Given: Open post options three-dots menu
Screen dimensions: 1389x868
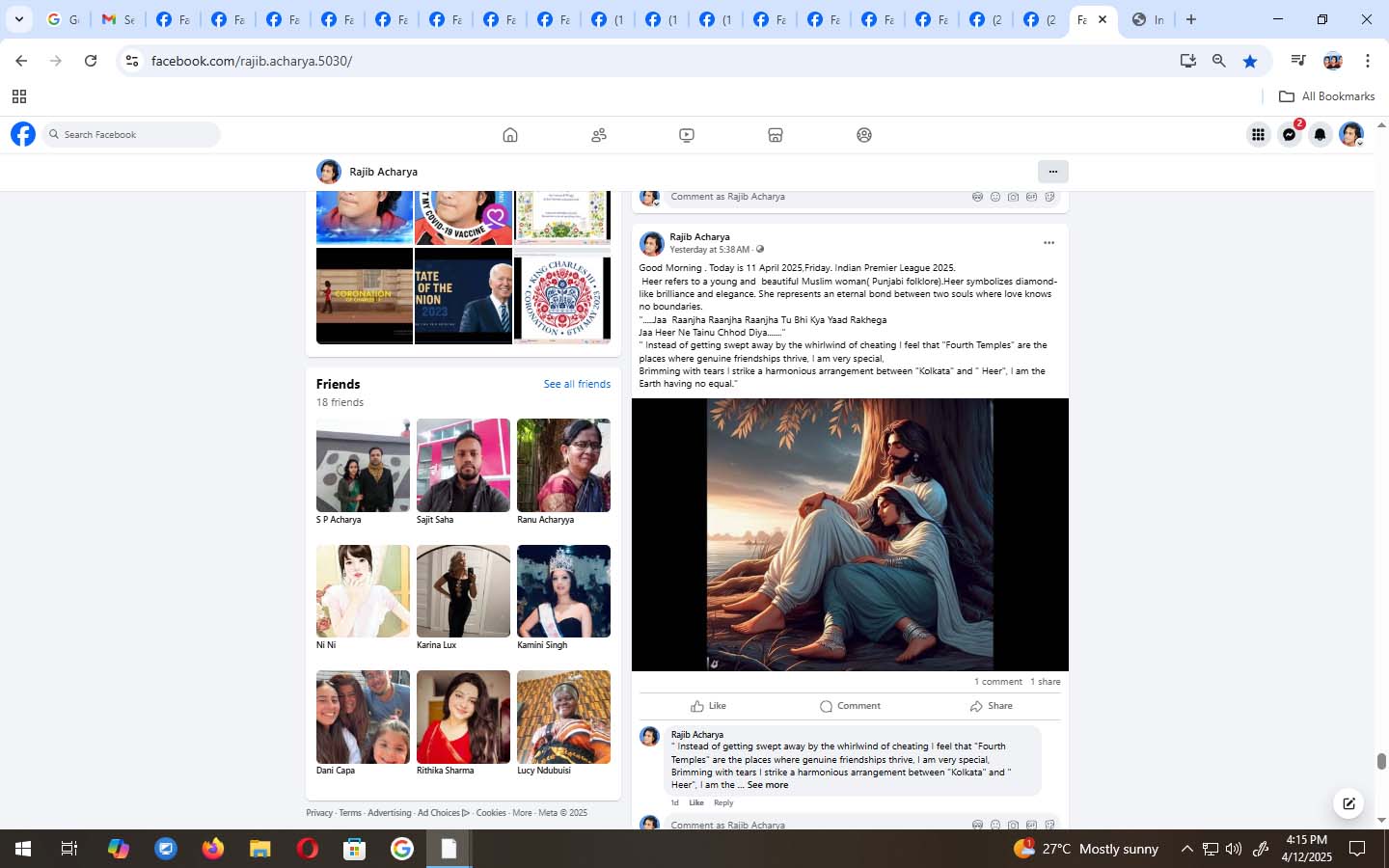Looking at the screenshot, I should click(x=1049, y=243).
